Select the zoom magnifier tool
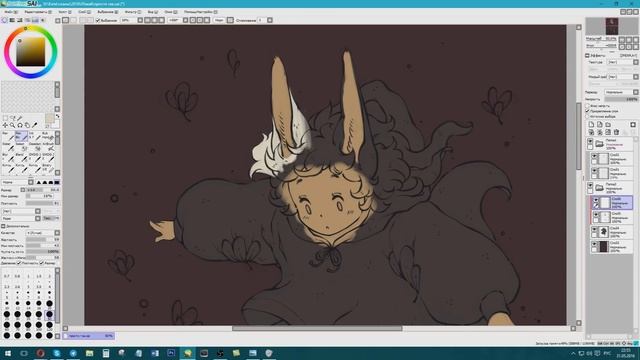The image size is (640, 360). tap(12, 125)
